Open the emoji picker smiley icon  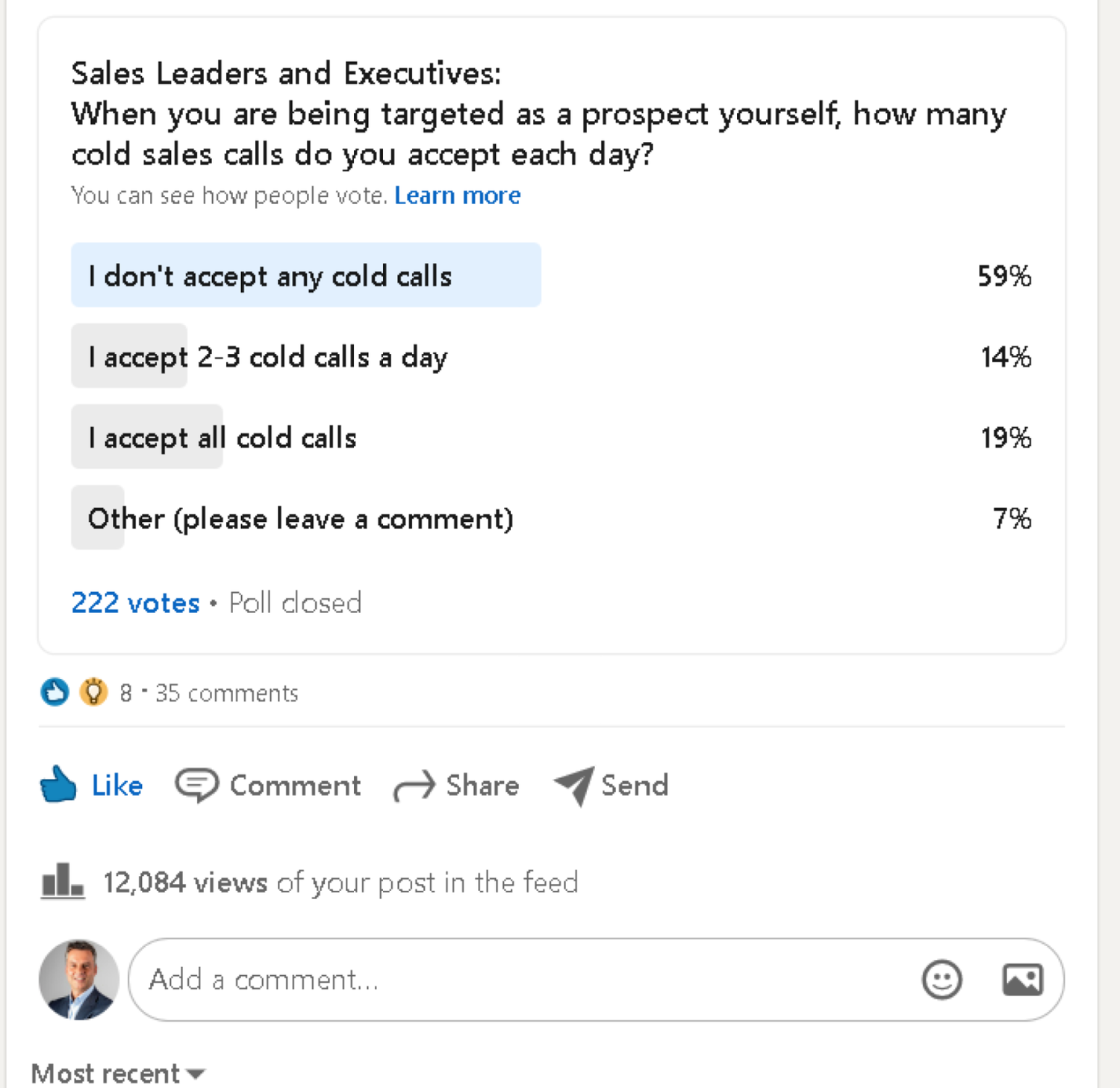pyautogui.click(x=942, y=980)
